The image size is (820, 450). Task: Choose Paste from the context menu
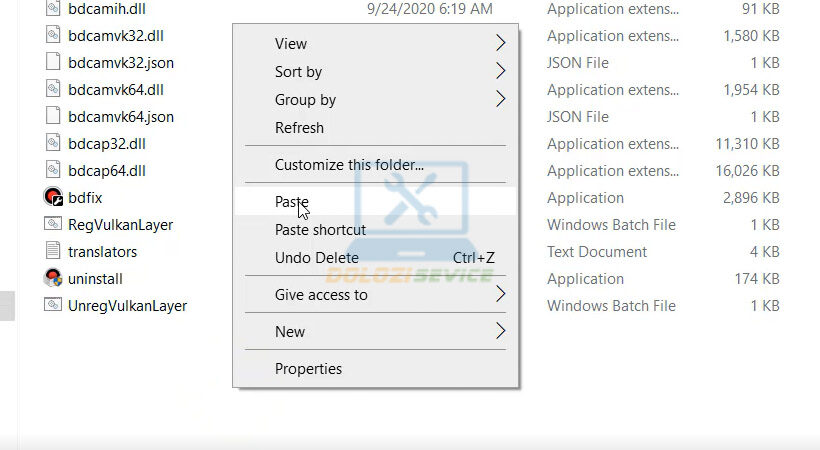(291, 202)
